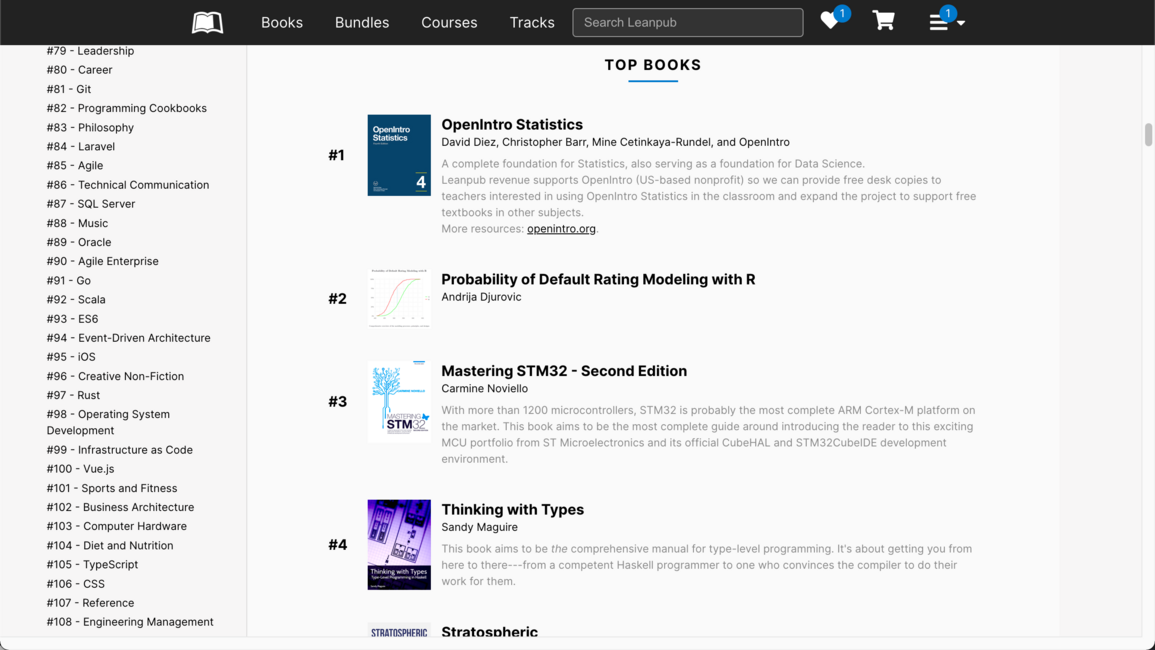This screenshot has height=650, width=1155.
Task: Open Stratospheric book cover thumbnail
Action: point(399,631)
